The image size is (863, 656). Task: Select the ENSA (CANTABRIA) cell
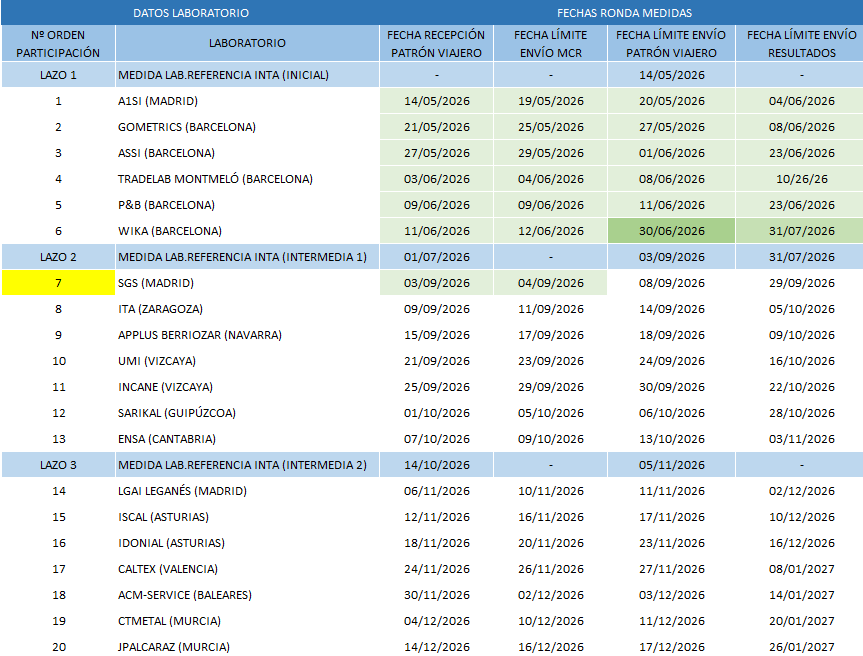click(x=247, y=439)
